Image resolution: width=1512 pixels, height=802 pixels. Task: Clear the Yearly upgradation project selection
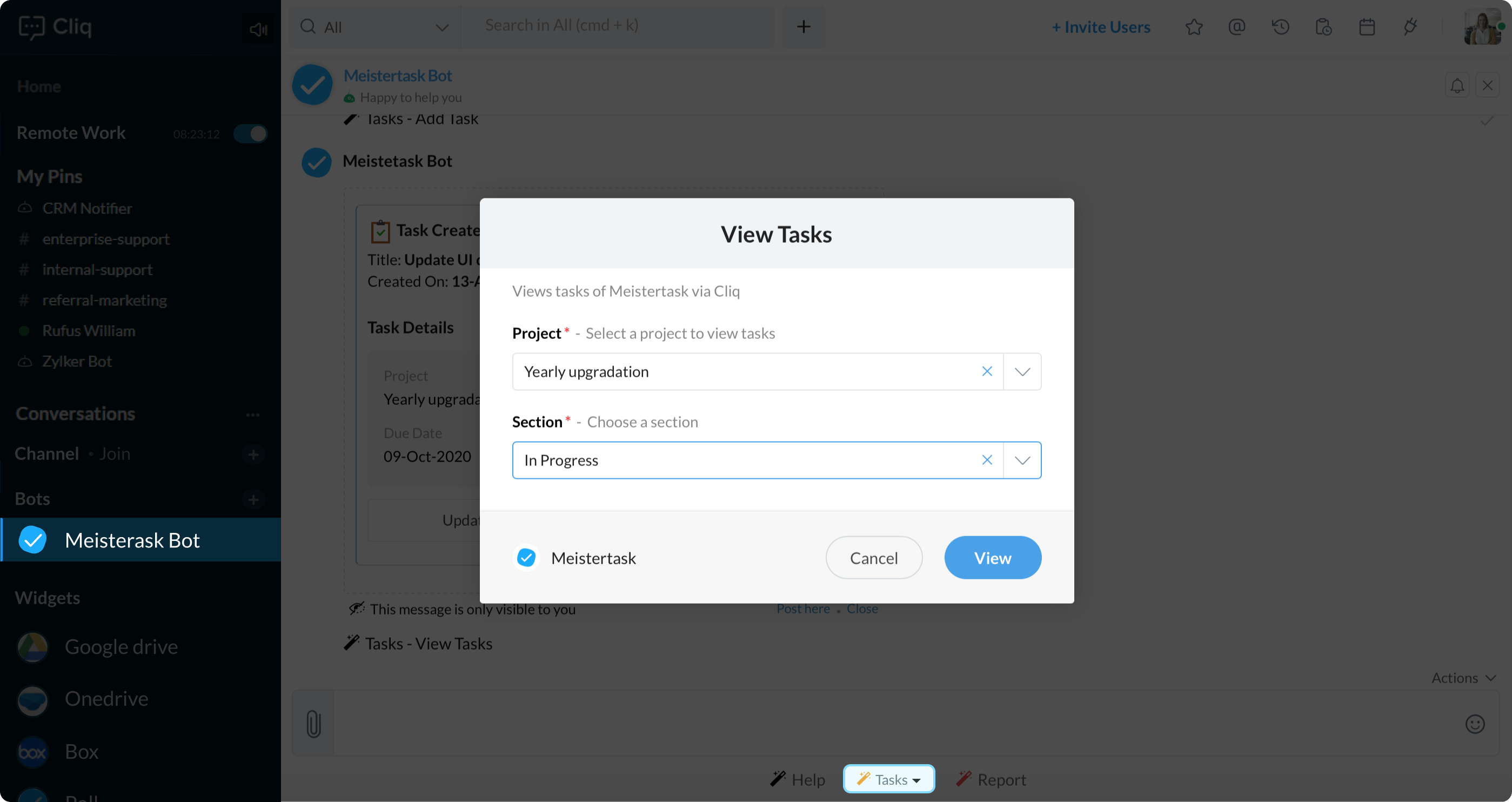tap(987, 371)
